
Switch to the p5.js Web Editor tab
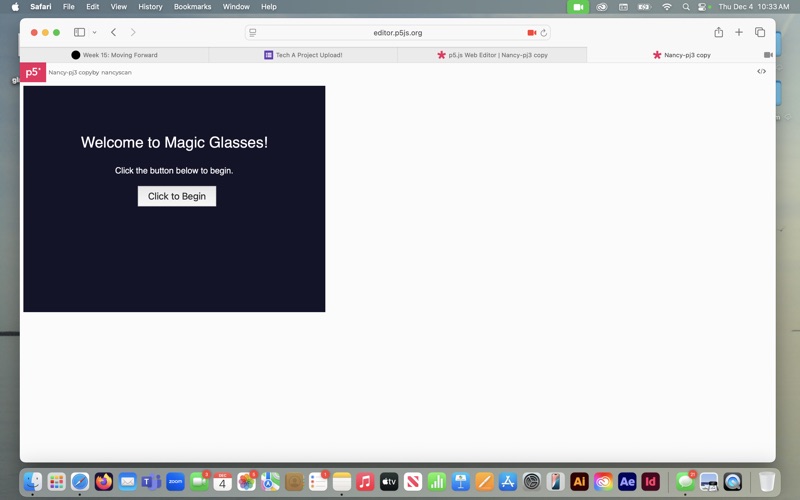click(492, 55)
